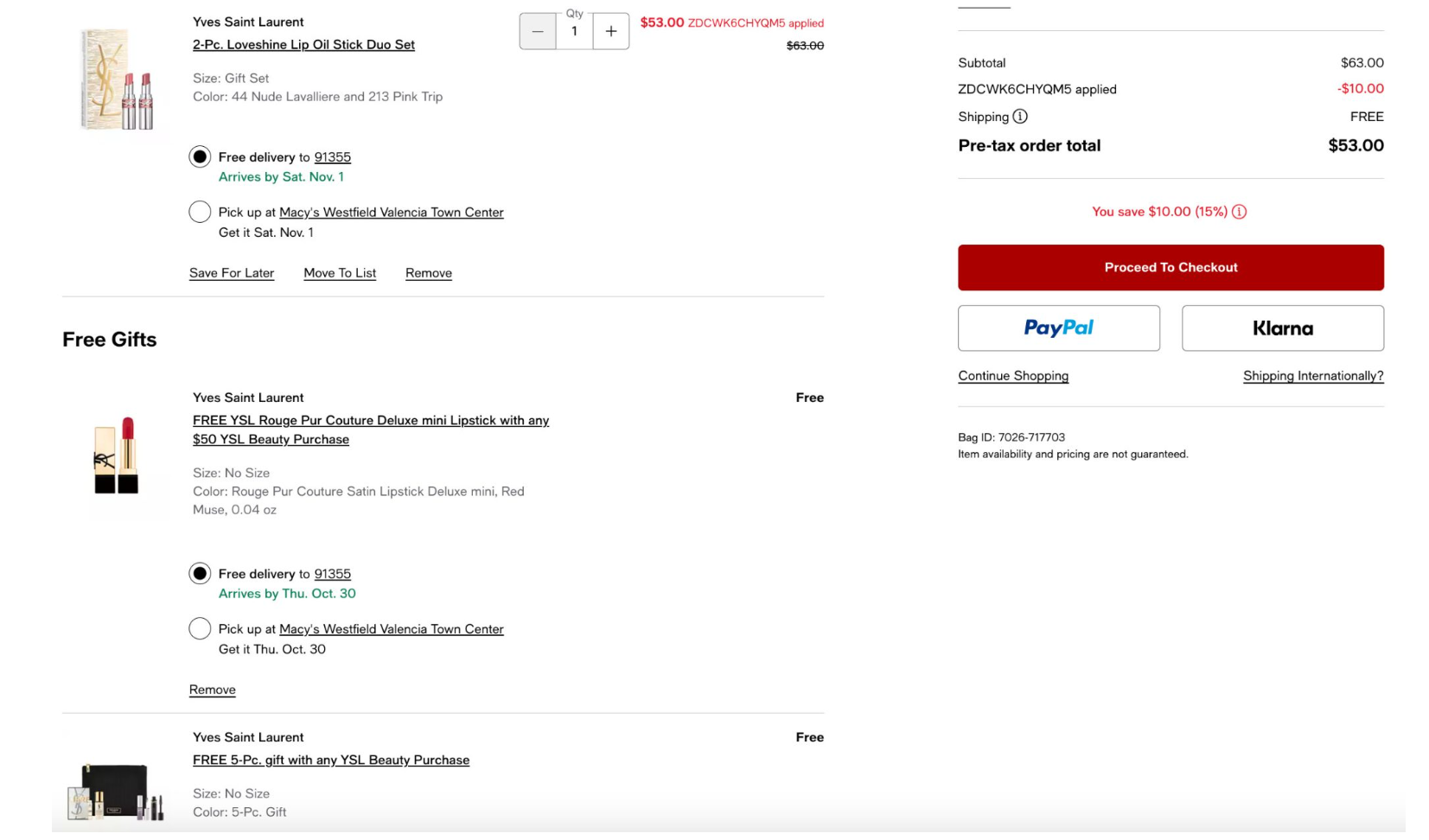Select Free delivery for the Lip Oil Duo Set

(200, 157)
